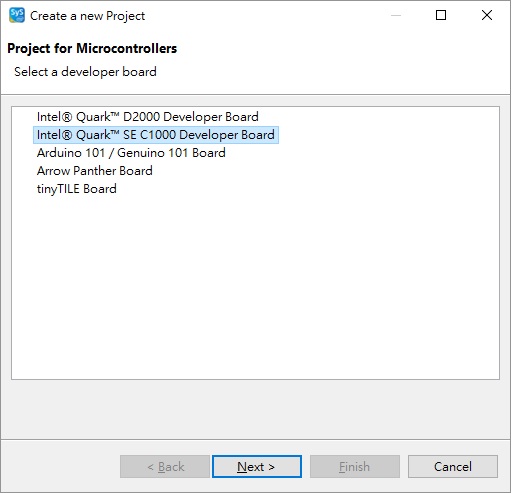Screen dimensions: 512x493
Task: Cancel the new project wizard
Action: pyautogui.click(x=453, y=467)
